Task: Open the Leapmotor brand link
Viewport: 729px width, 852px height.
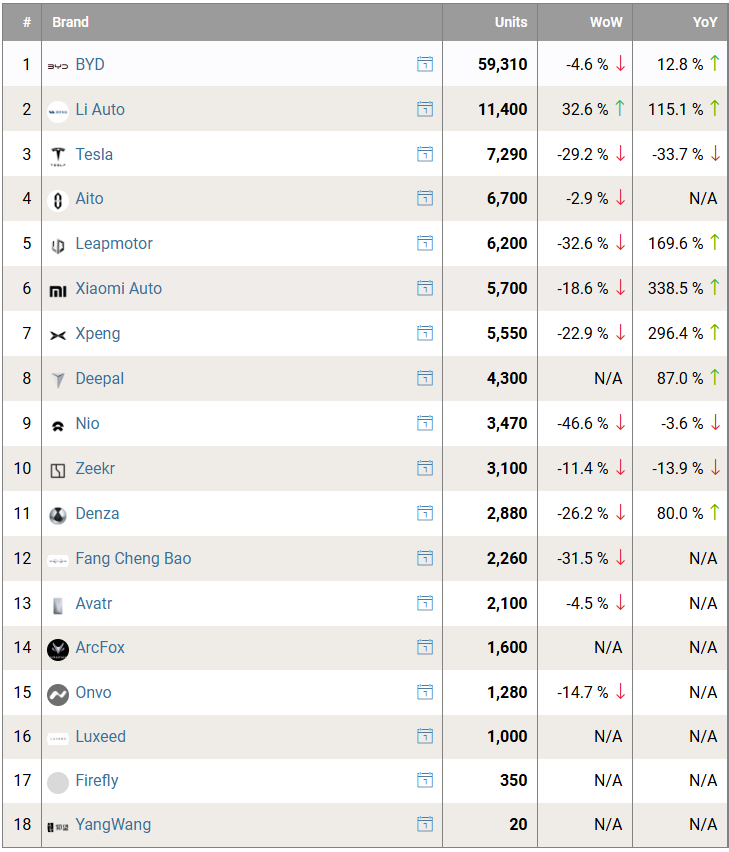Action: tap(114, 244)
